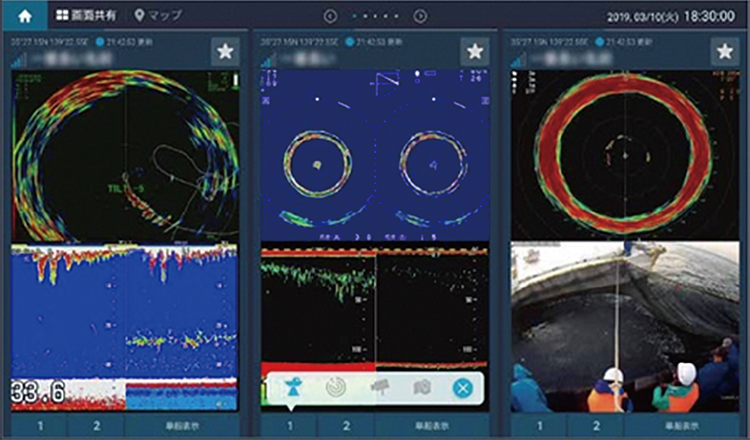The image size is (750, 440).
Task: Click 単船表示 under the third vessel
Action: tap(681, 426)
